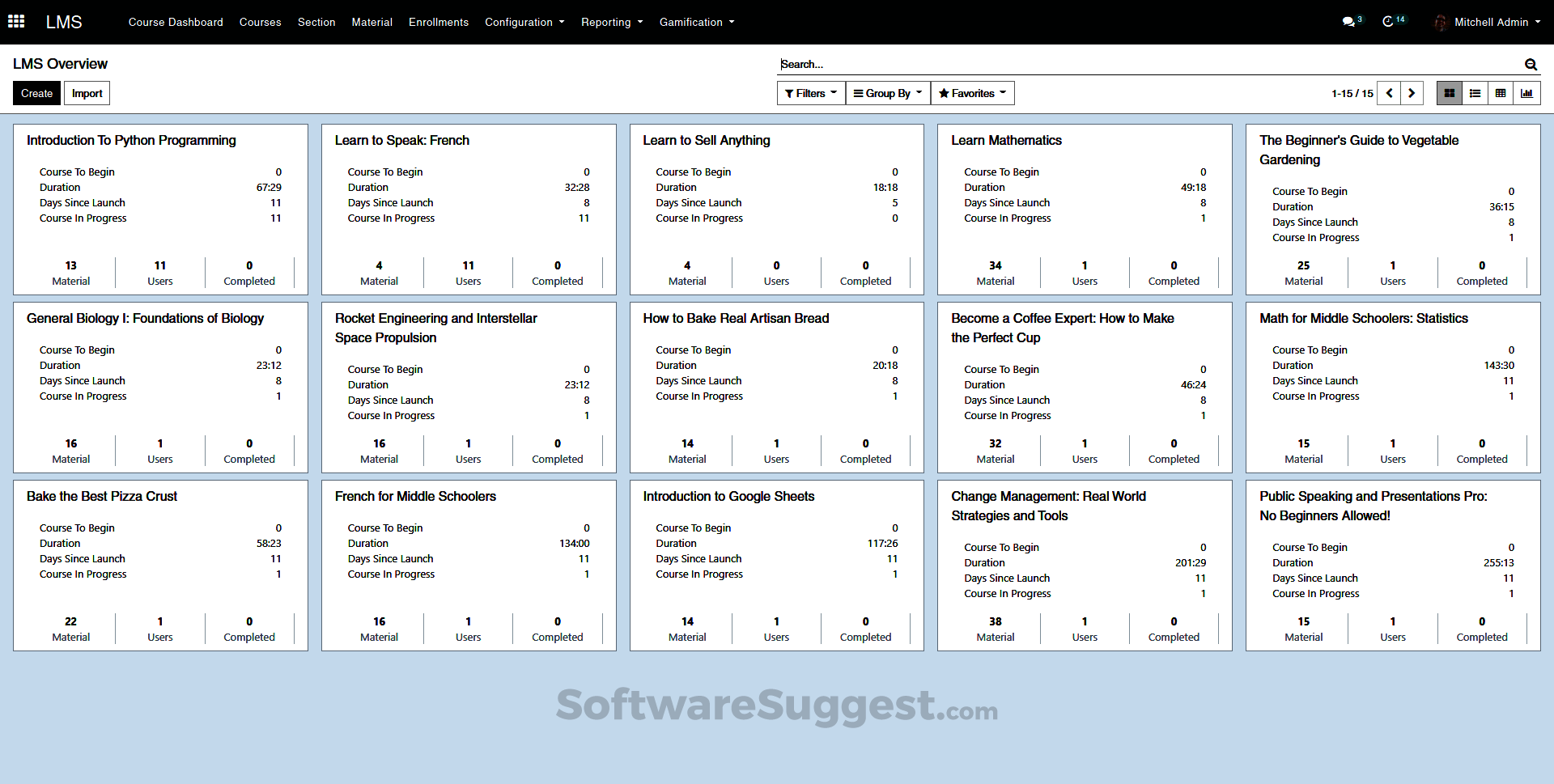1554x784 pixels.
Task: Open the activities clock icon
Action: click(x=1391, y=21)
